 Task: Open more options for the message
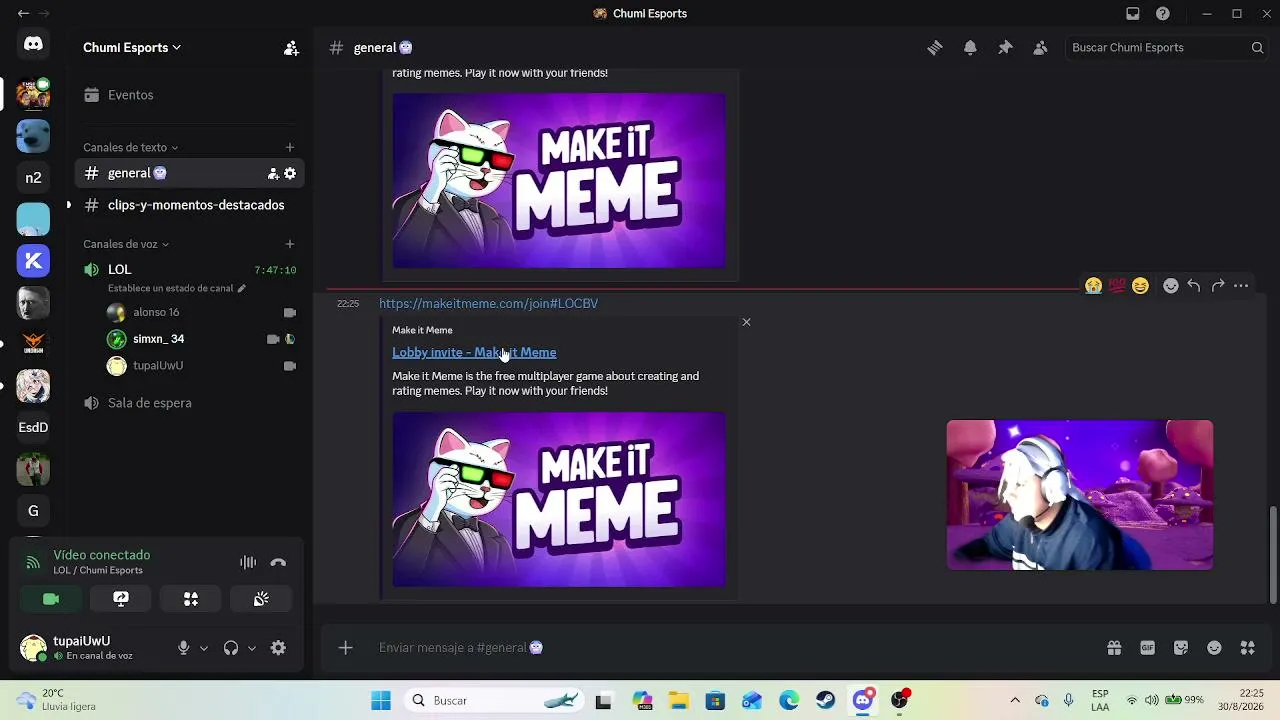1241,286
